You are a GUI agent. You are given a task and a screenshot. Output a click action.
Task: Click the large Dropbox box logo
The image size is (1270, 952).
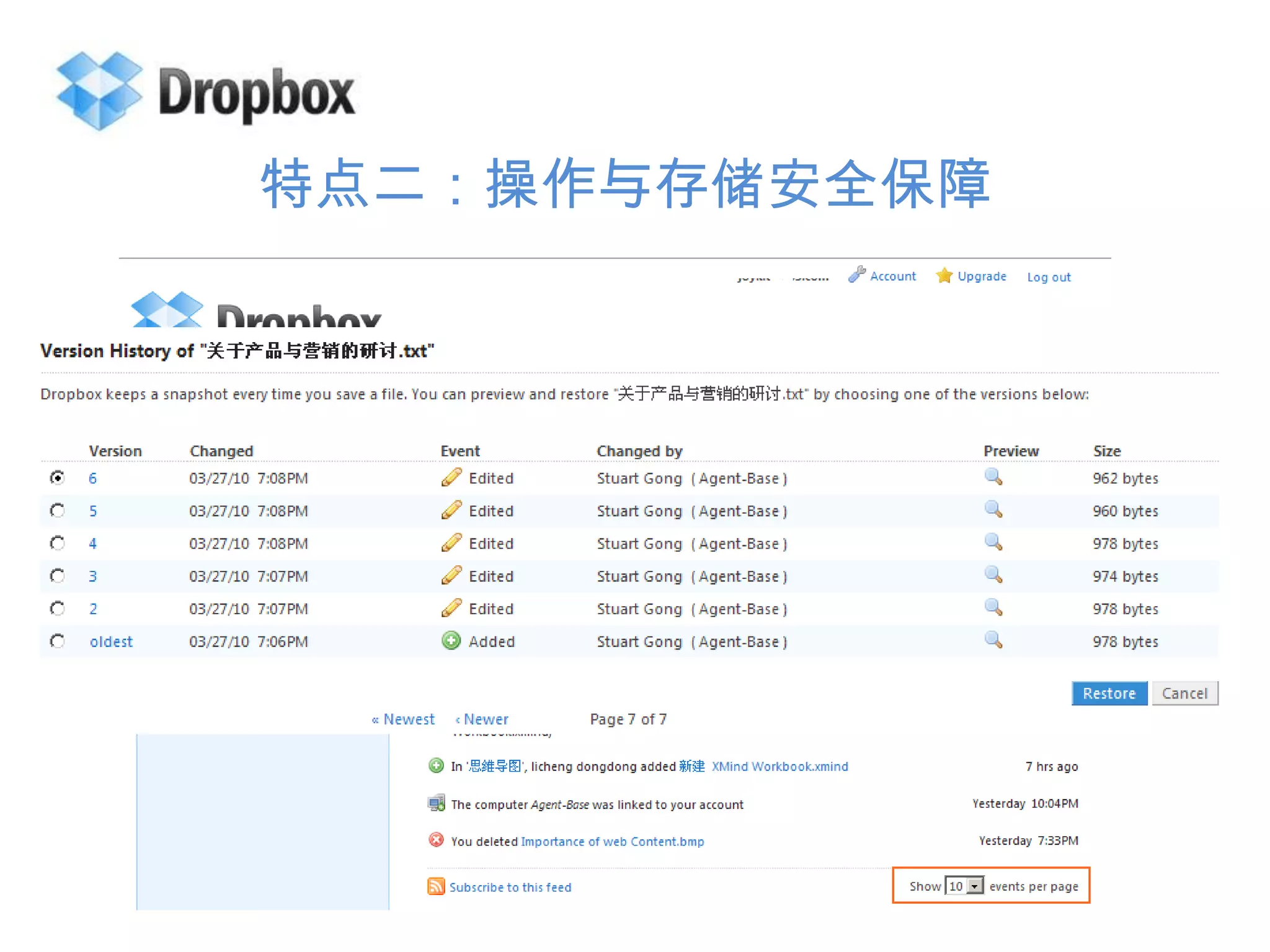(x=99, y=91)
